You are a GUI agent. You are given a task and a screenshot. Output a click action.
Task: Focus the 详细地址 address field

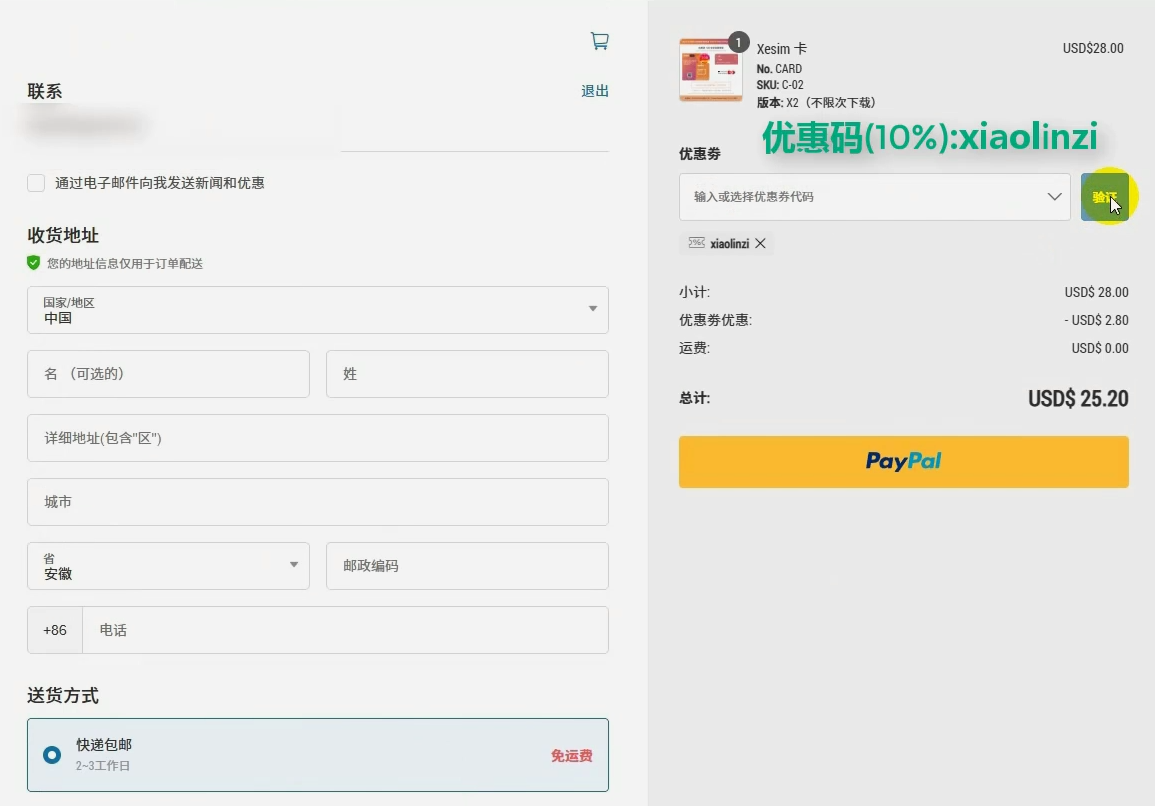[317, 438]
